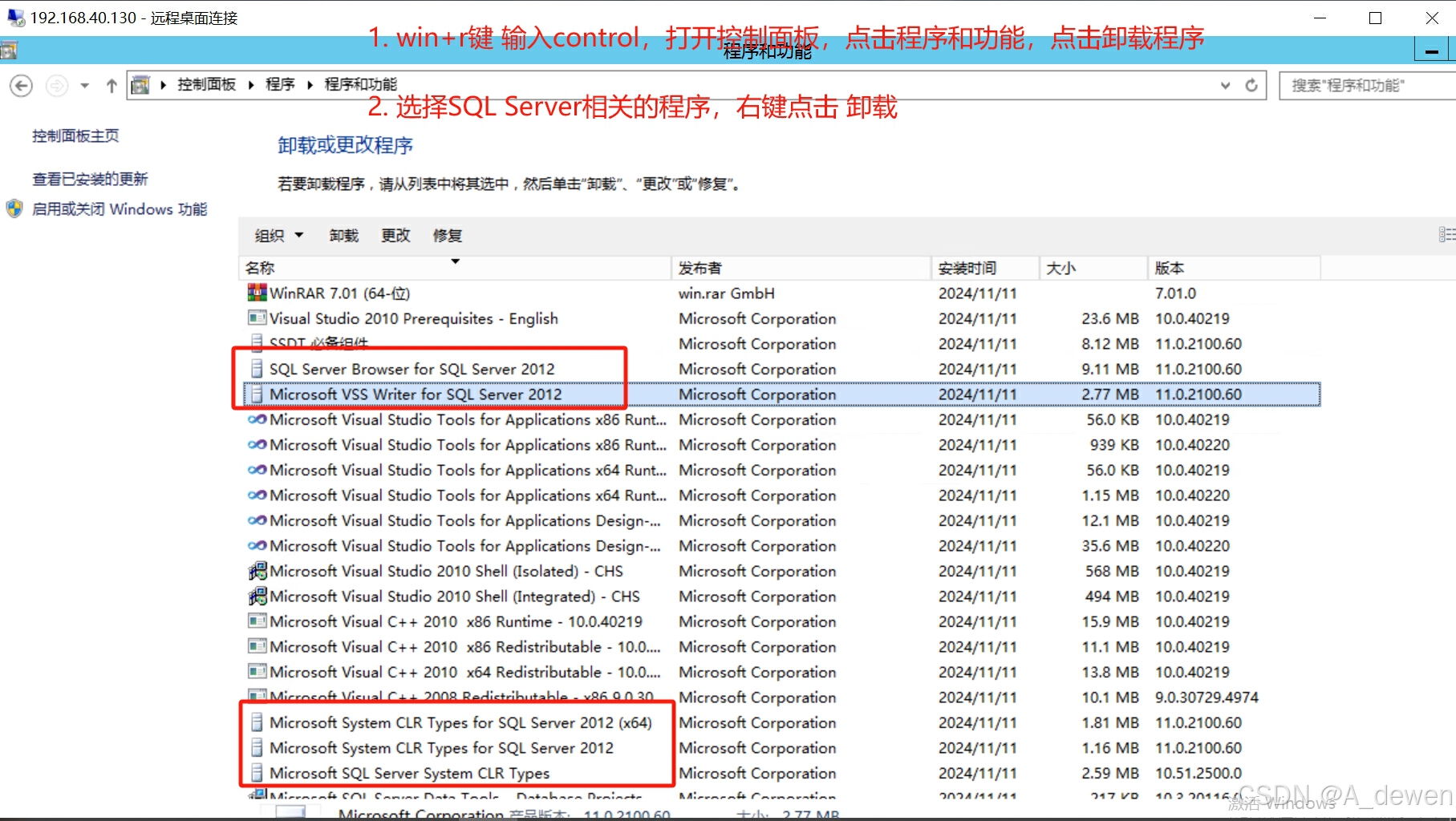This screenshot has width=1456, height=821.
Task: Click the control panel icon in address bar
Action: [140, 85]
